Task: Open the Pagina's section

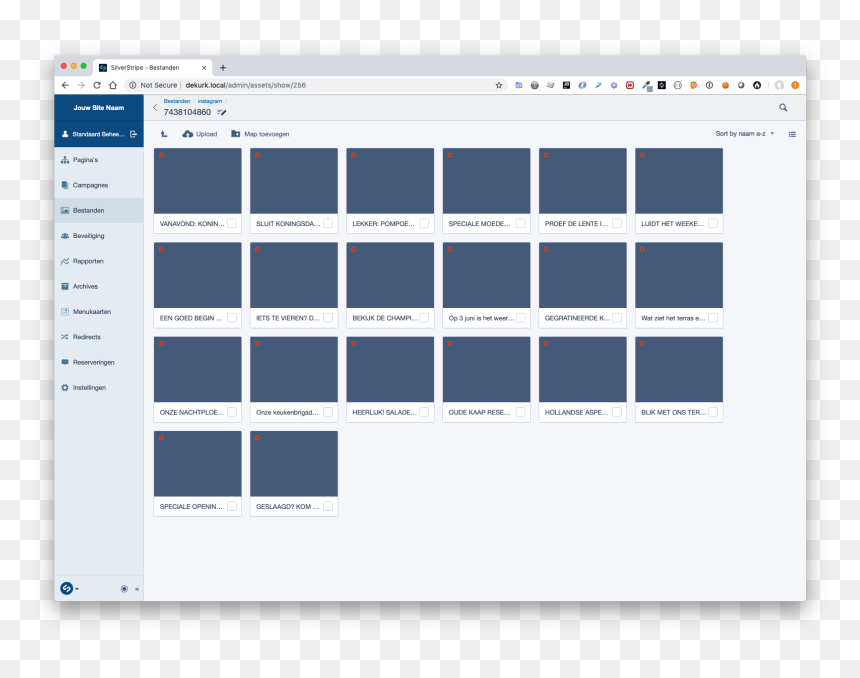Action: point(99,160)
